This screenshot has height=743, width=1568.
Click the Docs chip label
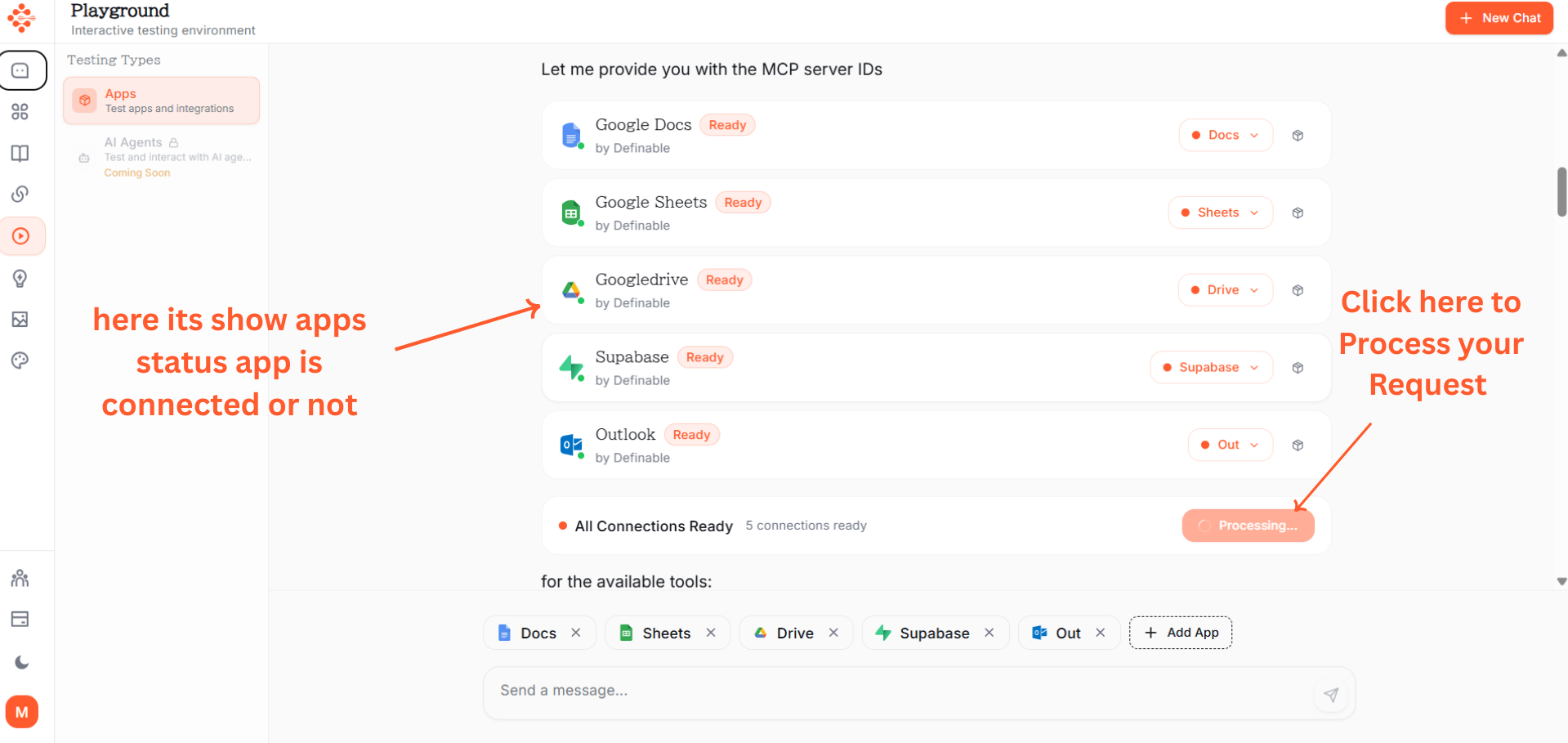538,633
